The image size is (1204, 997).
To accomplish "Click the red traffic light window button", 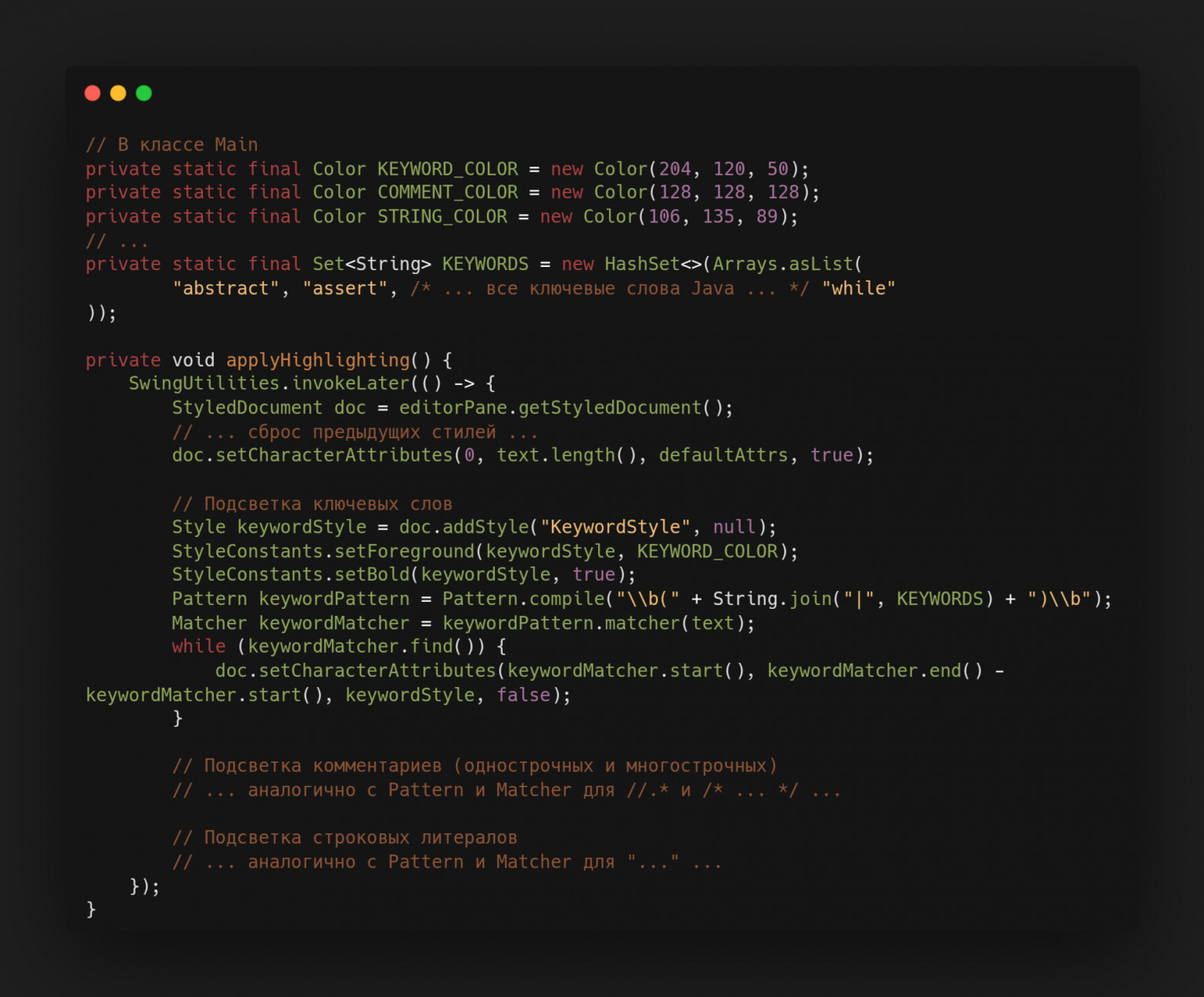I will click(x=92, y=93).
